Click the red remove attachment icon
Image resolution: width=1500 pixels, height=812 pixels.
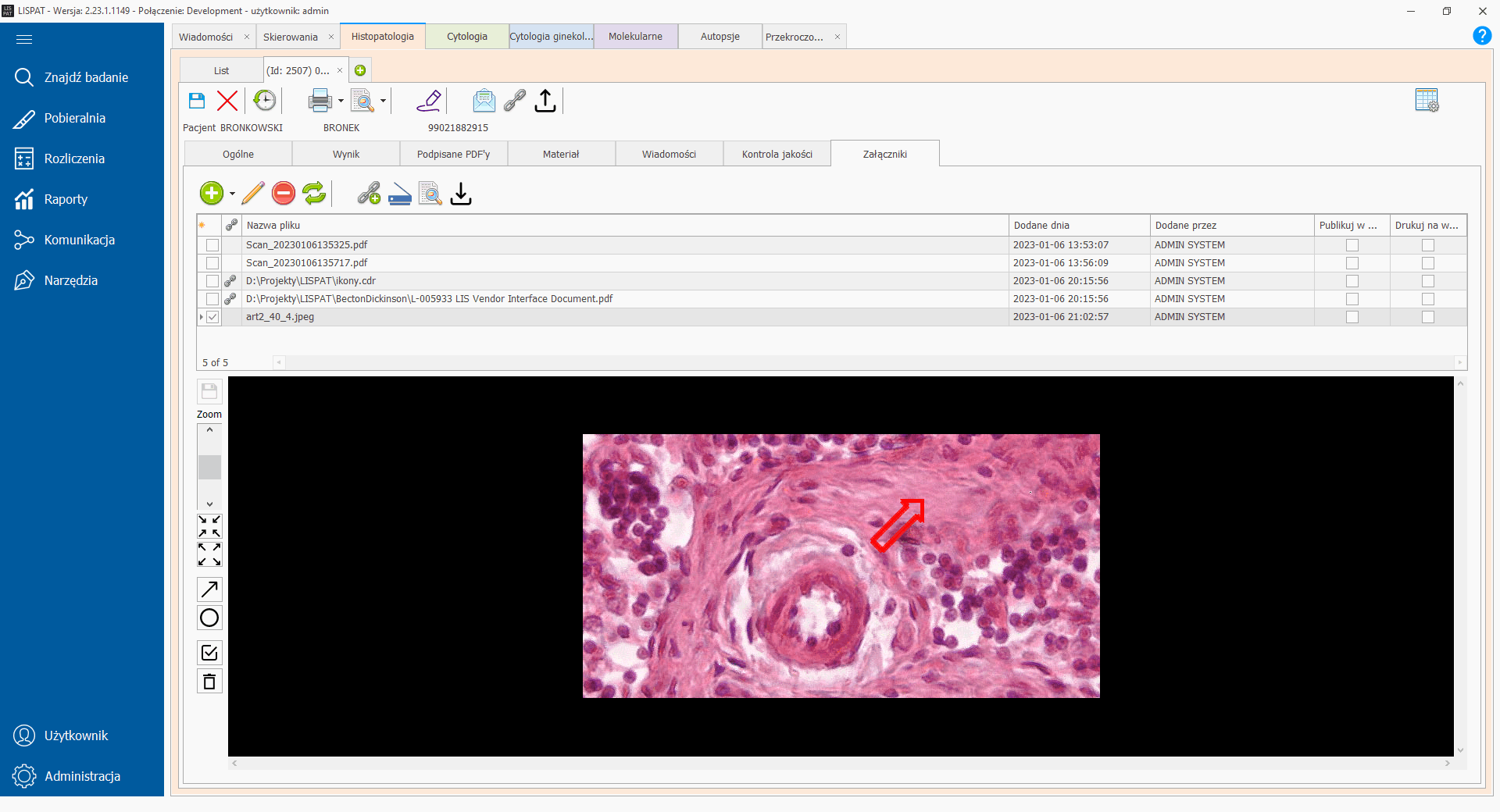pos(284,194)
